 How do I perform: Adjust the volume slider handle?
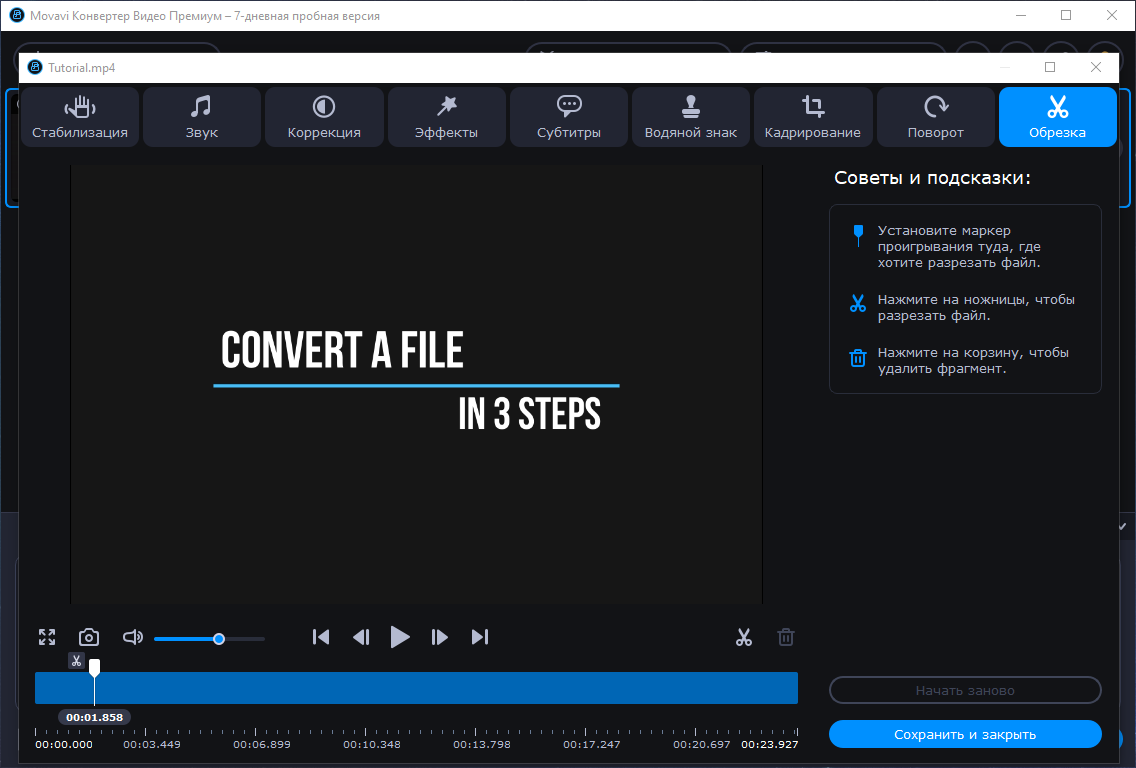[x=219, y=638]
